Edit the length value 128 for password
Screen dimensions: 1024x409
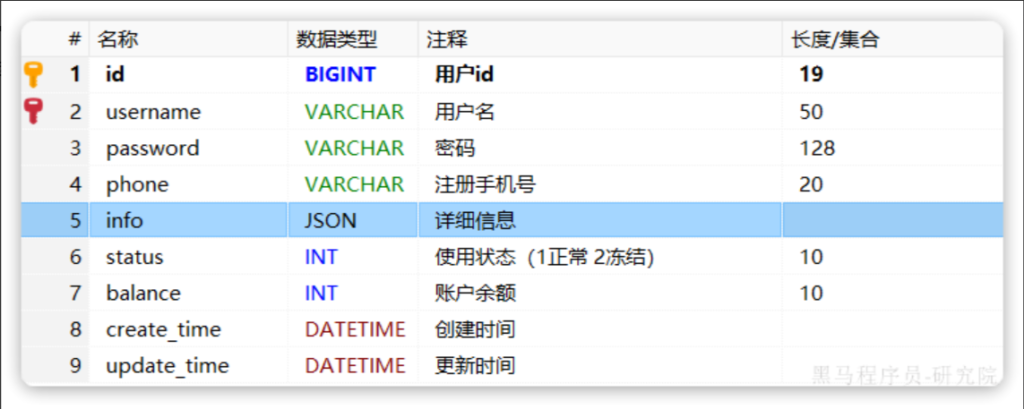tap(817, 148)
